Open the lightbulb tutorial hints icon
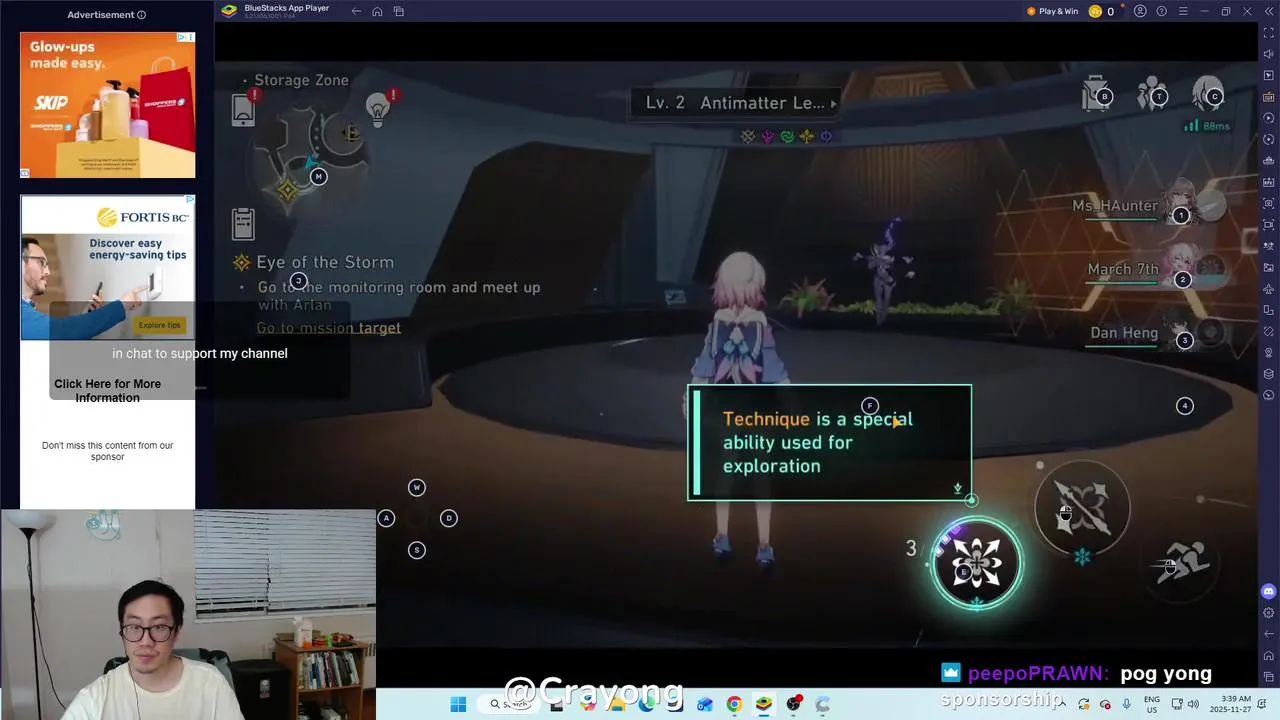Image resolution: width=1280 pixels, height=720 pixels. pyautogui.click(x=377, y=109)
